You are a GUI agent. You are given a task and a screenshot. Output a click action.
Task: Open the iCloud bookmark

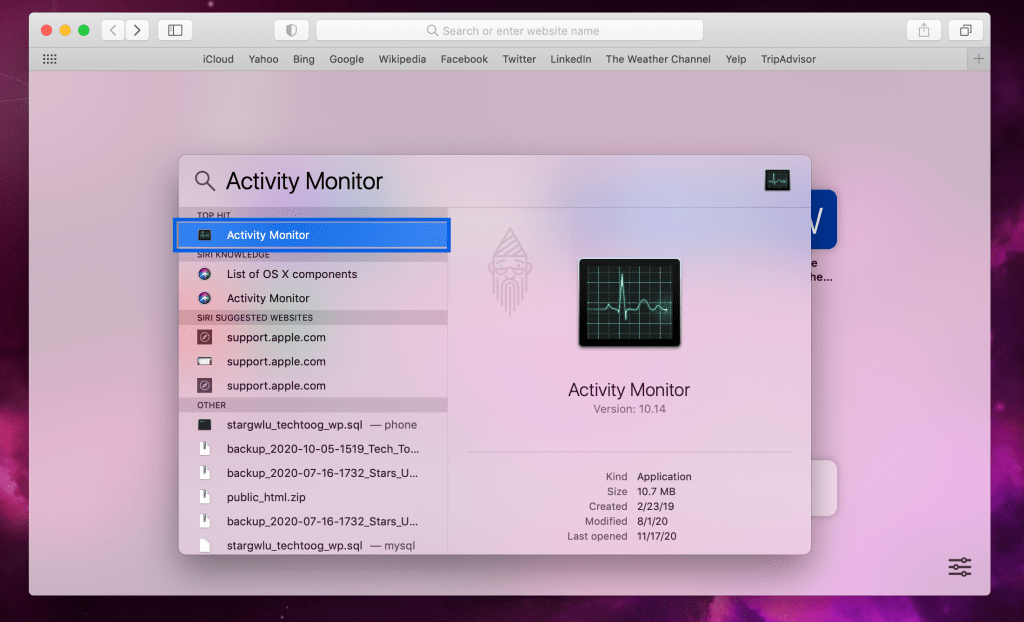click(218, 59)
